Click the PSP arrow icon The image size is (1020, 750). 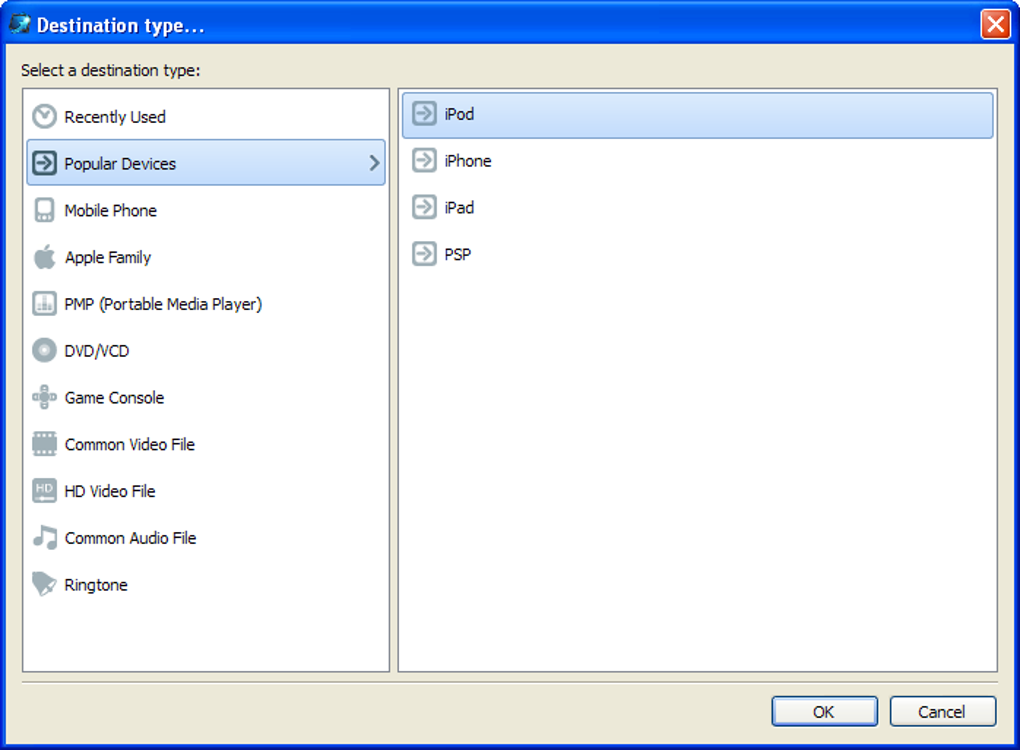[x=424, y=254]
